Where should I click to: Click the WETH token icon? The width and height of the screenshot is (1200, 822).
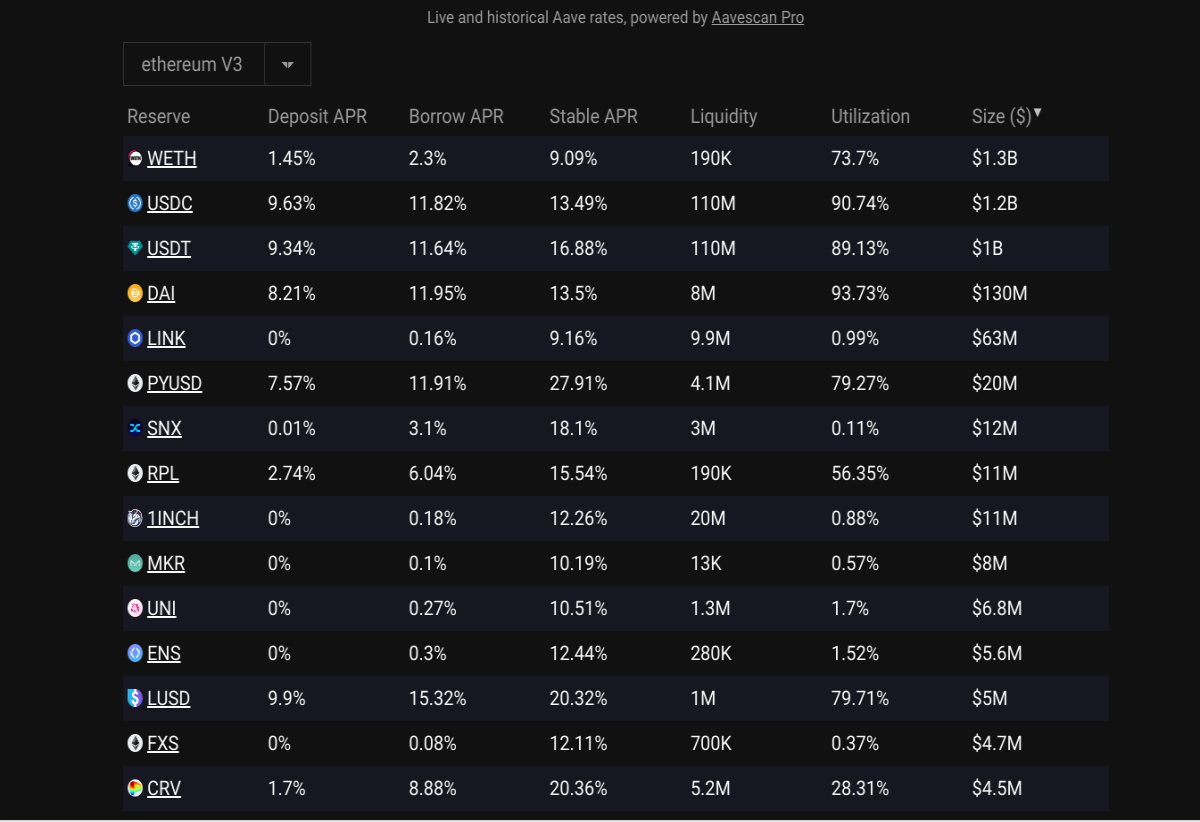coord(135,158)
